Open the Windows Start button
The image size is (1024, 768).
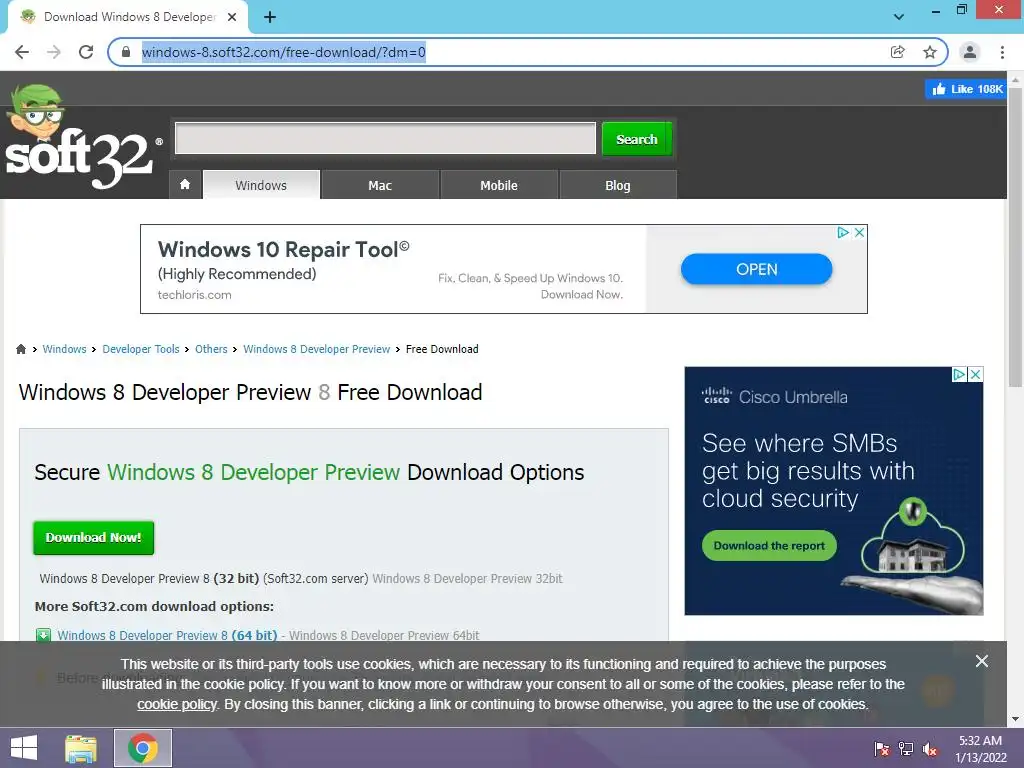pyautogui.click(x=24, y=748)
